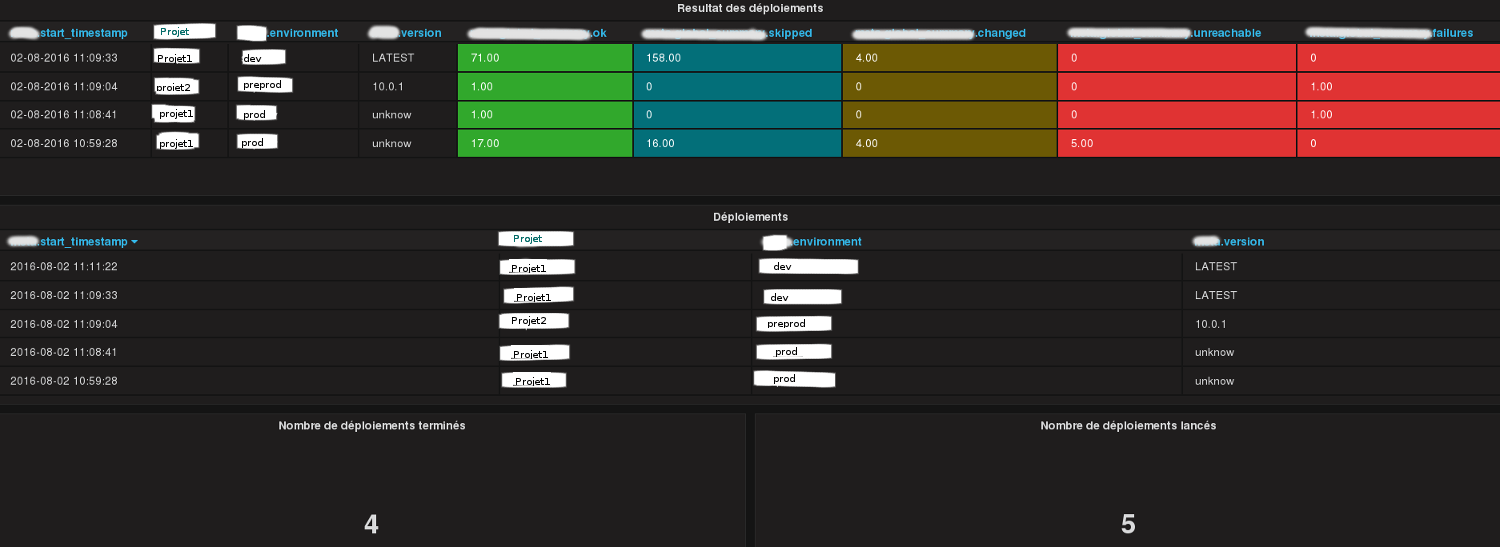
Task: Sort results table by environment column header
Action: (x=288, y=33)
